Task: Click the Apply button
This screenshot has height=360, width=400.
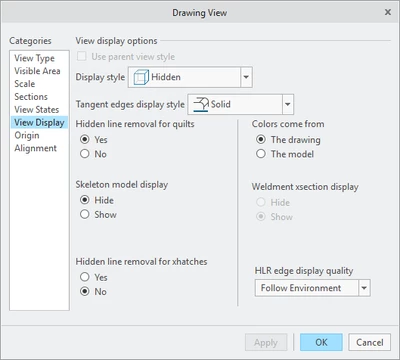Action: click(x=266, y=342)
